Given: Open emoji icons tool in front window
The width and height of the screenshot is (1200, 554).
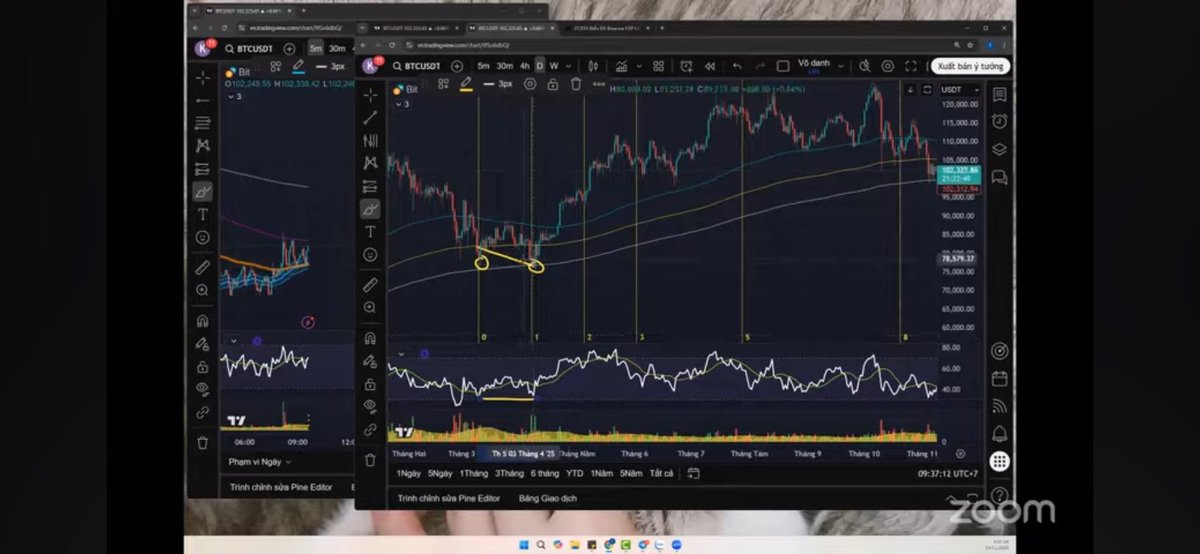Looking at the screenshot, I should point(370,255).
